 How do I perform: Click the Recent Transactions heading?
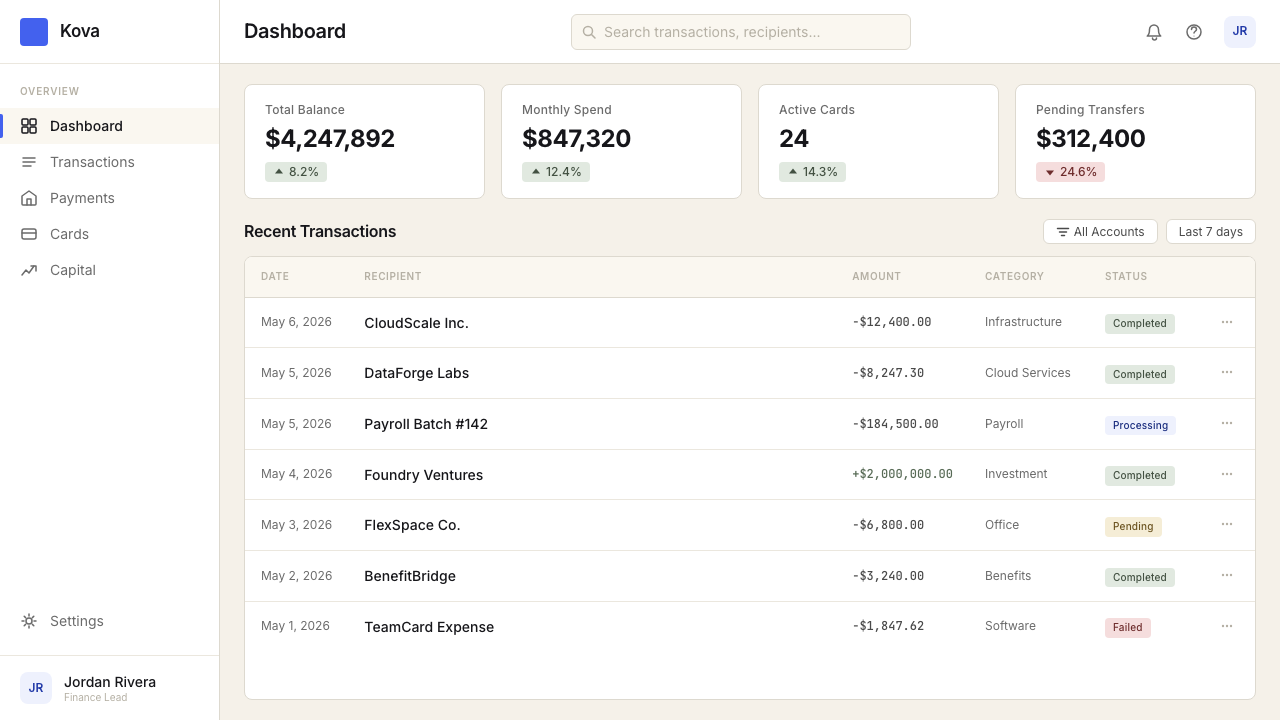point(320,231)
